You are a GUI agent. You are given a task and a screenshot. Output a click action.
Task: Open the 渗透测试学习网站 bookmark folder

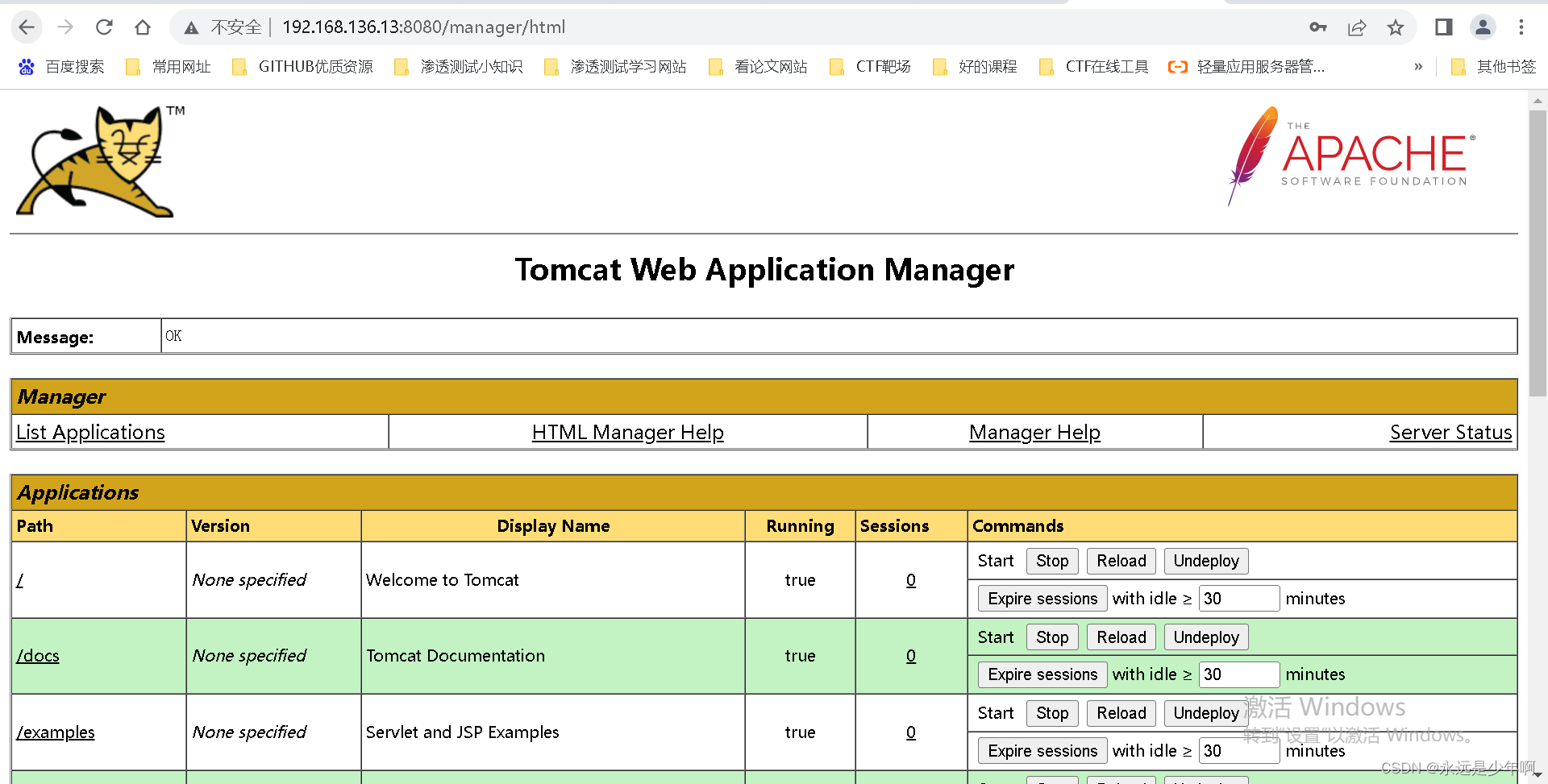615,67
